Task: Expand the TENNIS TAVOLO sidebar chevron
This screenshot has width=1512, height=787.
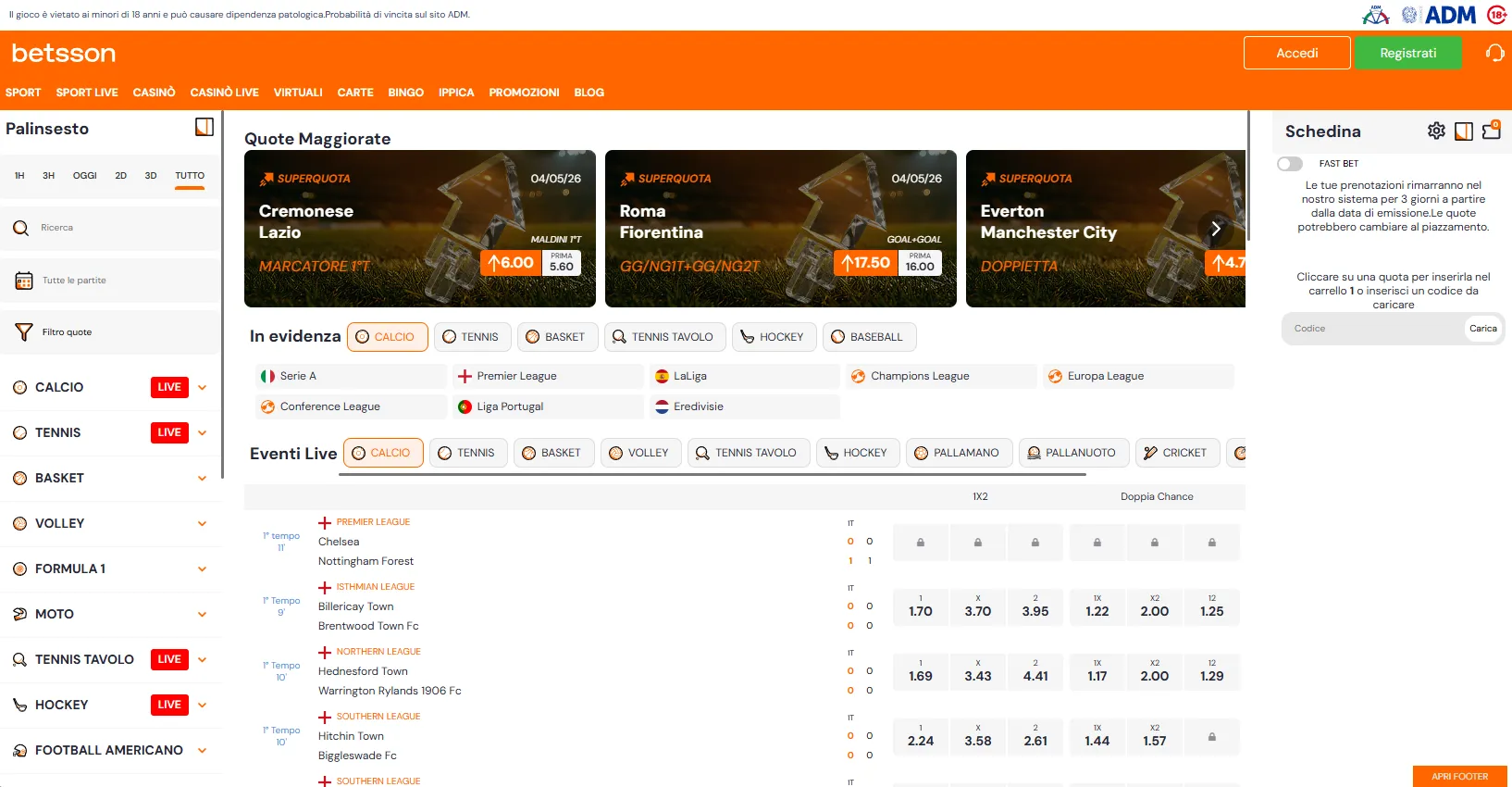Action: click(203, 659)
